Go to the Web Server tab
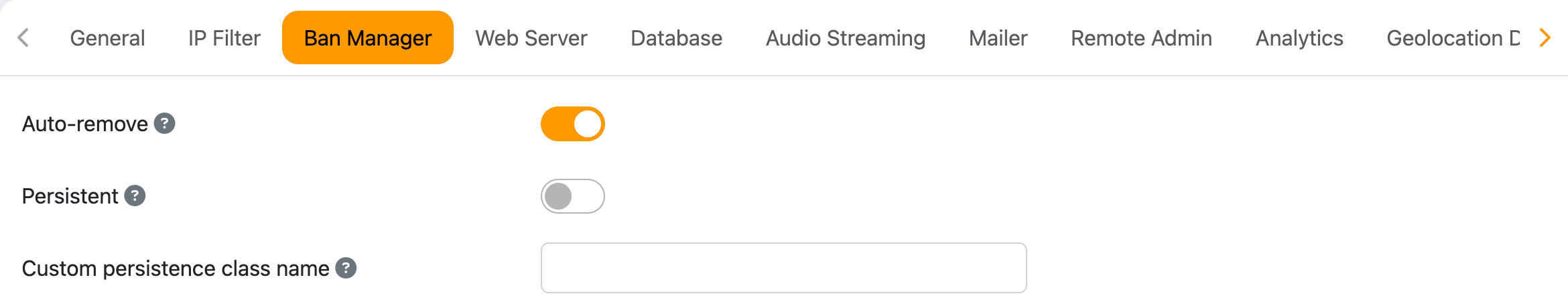Viewport: 1568px width, 304px height. tap(531, 38)
